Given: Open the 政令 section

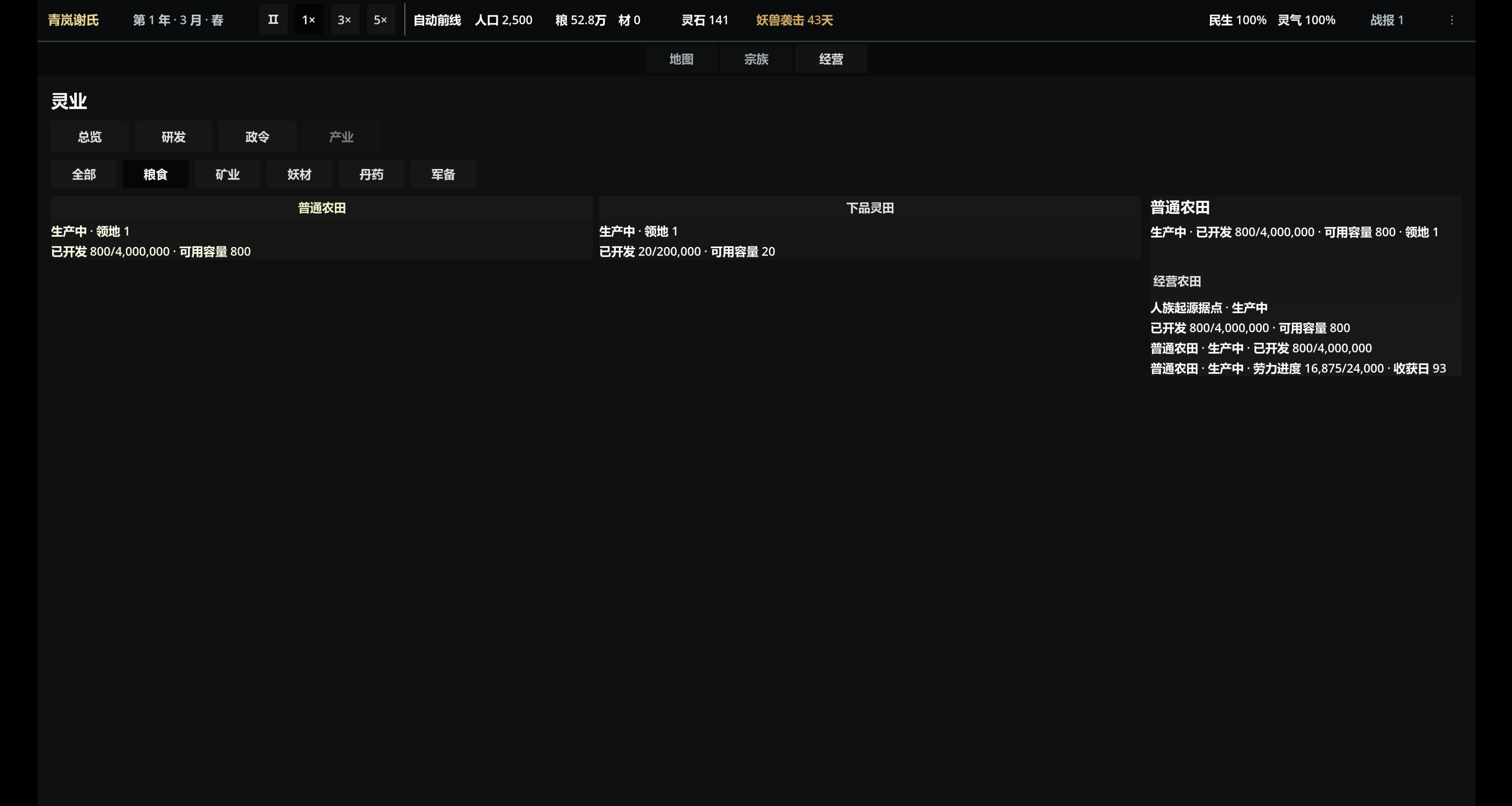Looking at the screenshot, I should [x=257, y=137].
